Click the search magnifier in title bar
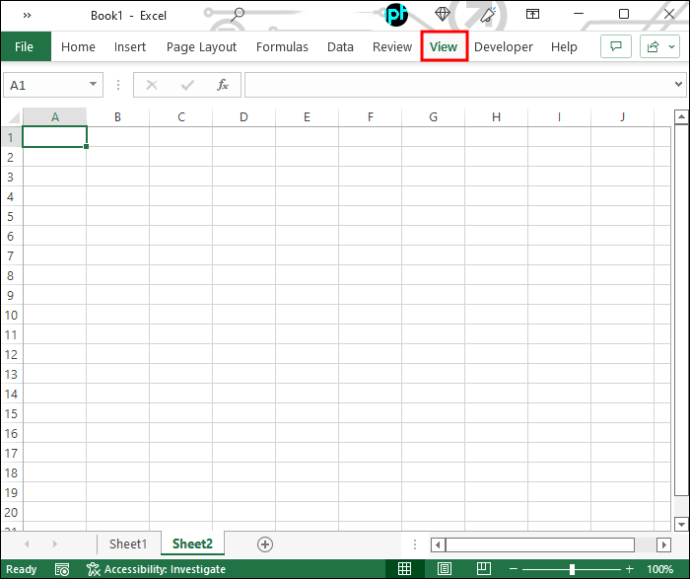 tap(238, 15)
